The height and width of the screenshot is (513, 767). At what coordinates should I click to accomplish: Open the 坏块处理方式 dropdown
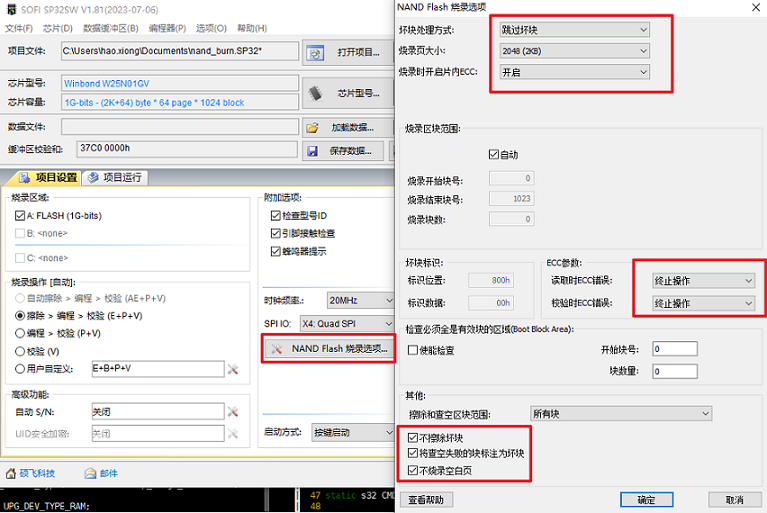[574, 30]
